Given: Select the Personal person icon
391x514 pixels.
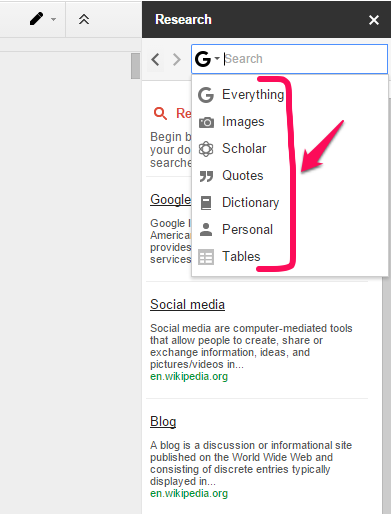Looking at the screenshot, I should (x=206, y=230).
